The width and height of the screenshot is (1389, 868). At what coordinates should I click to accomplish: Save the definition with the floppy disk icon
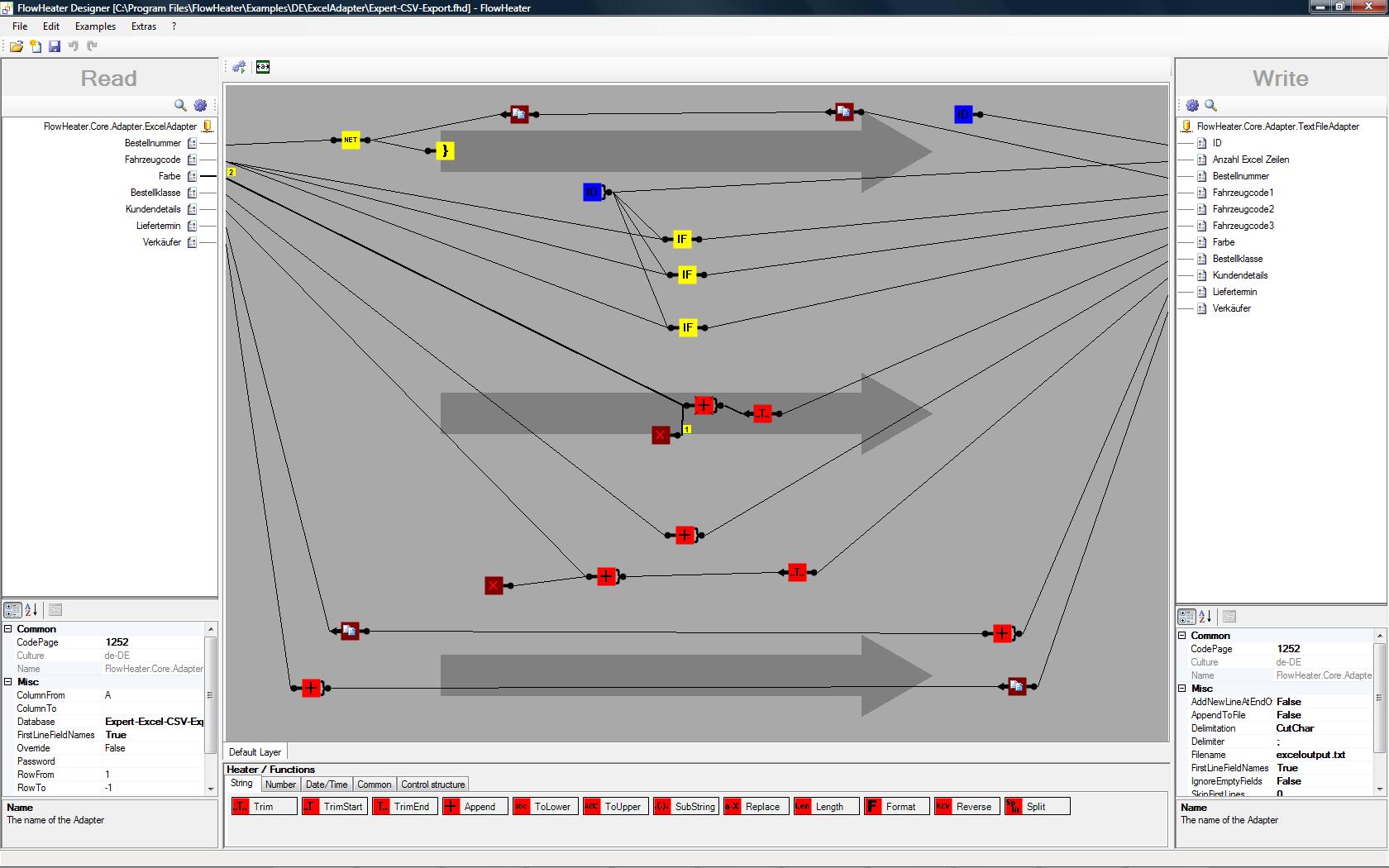click(x=55, y=46)
